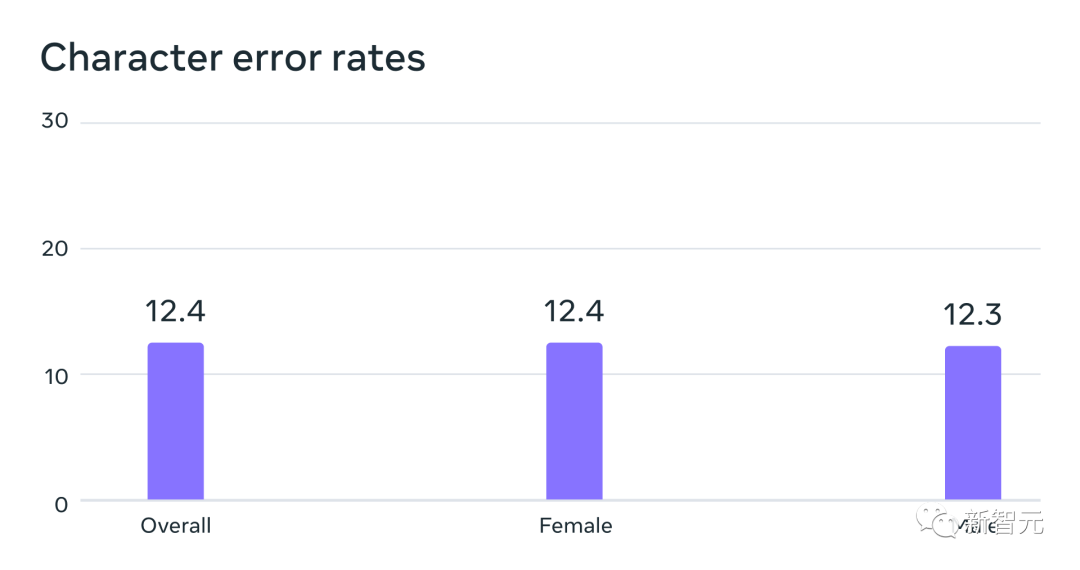Viewport: 1080px width, 570px height.
Task: Select the purple Overall bar
Action: click(176, 421)
